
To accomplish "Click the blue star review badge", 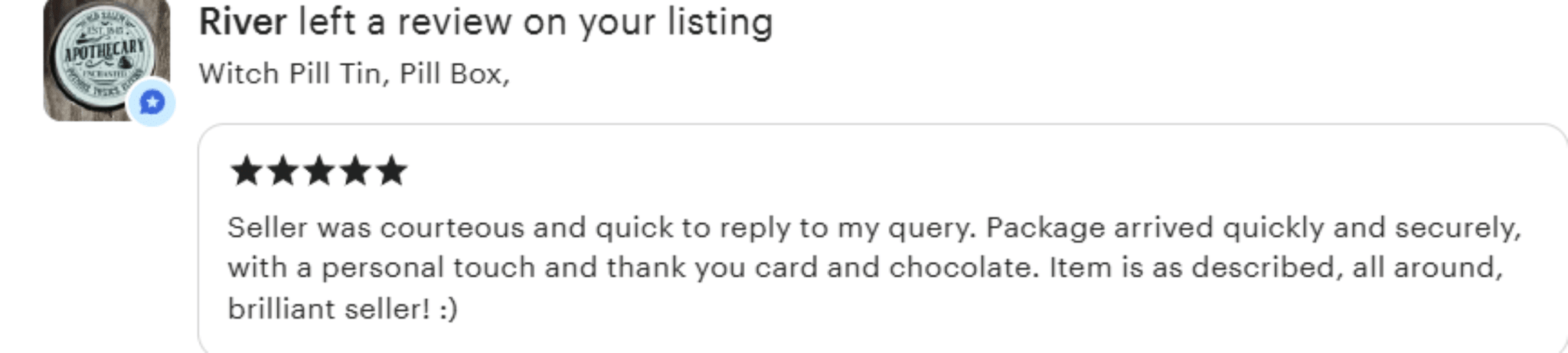I will pyautogui.click(x=152, y=102).
